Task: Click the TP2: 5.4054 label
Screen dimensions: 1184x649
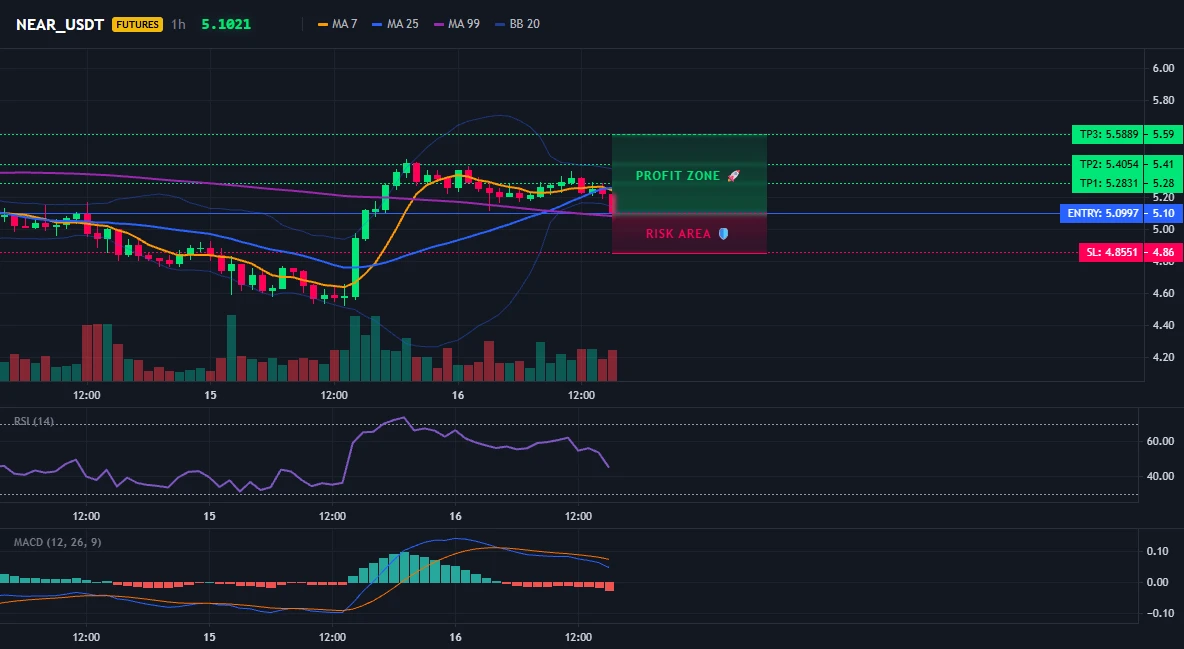Action: (1108, 164)
